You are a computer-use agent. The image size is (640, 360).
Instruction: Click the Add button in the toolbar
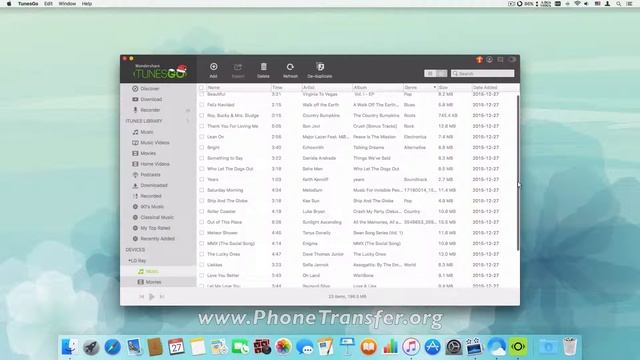pos(213,70)
